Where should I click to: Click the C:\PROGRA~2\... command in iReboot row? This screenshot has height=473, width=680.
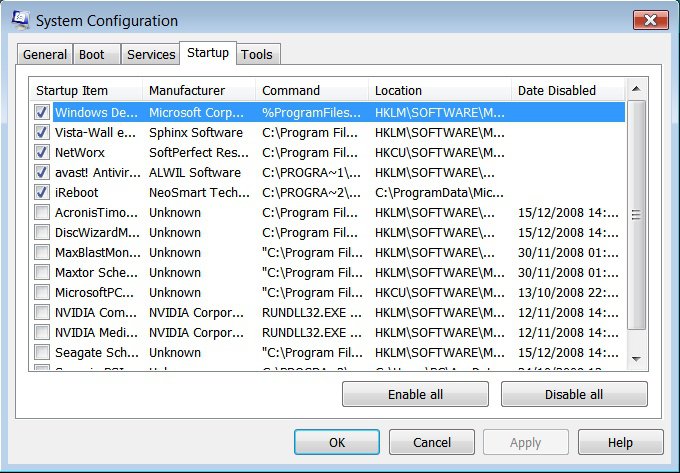tap(311, 192)
